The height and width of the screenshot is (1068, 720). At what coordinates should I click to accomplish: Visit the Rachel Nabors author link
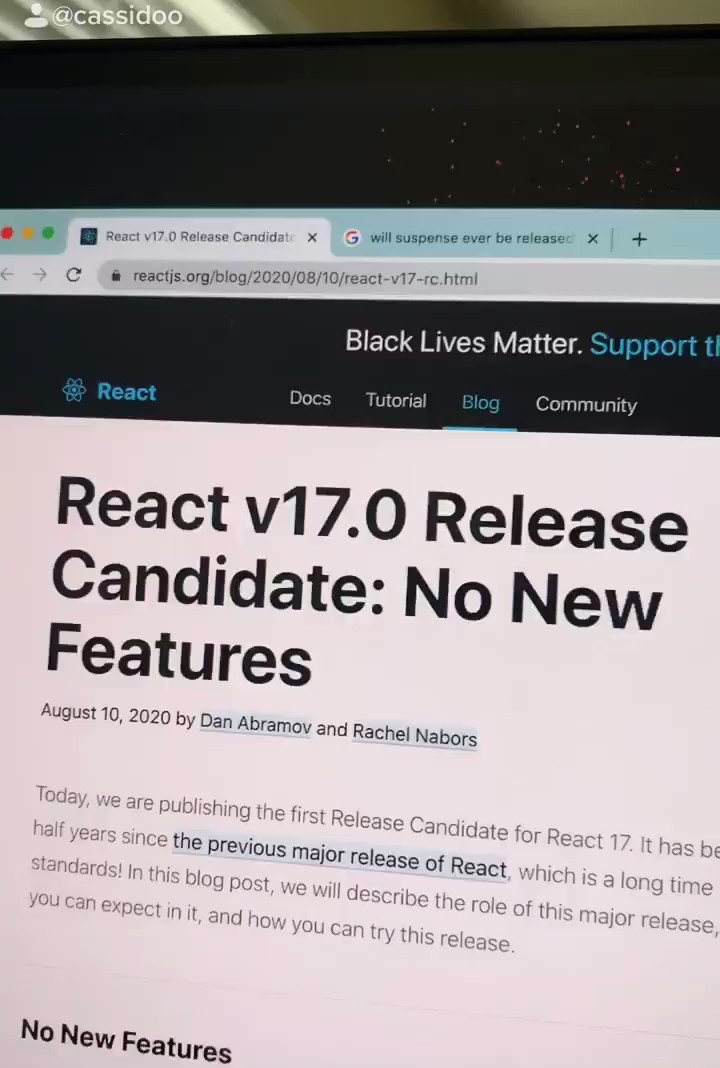click(x=414, y=735)
